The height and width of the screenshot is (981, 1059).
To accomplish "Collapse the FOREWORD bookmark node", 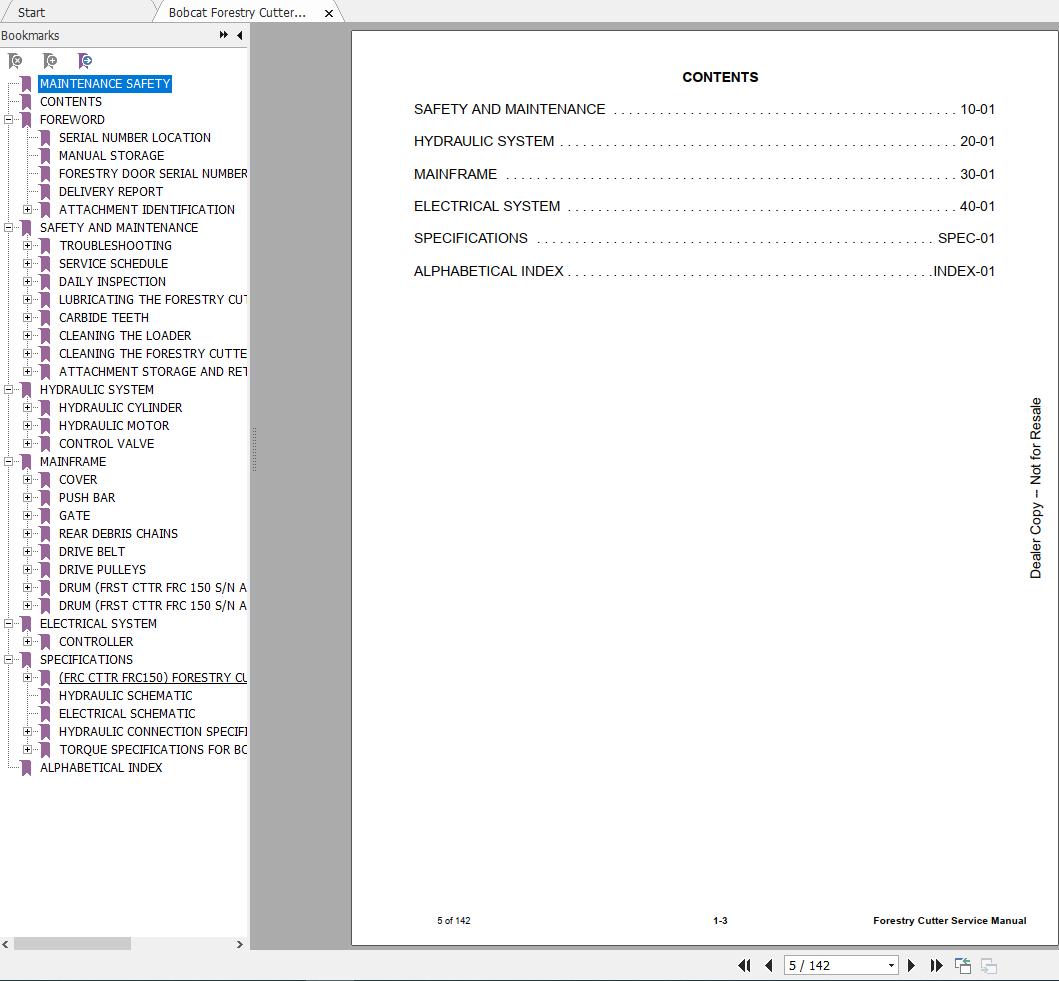I will (x=8, y=120).
